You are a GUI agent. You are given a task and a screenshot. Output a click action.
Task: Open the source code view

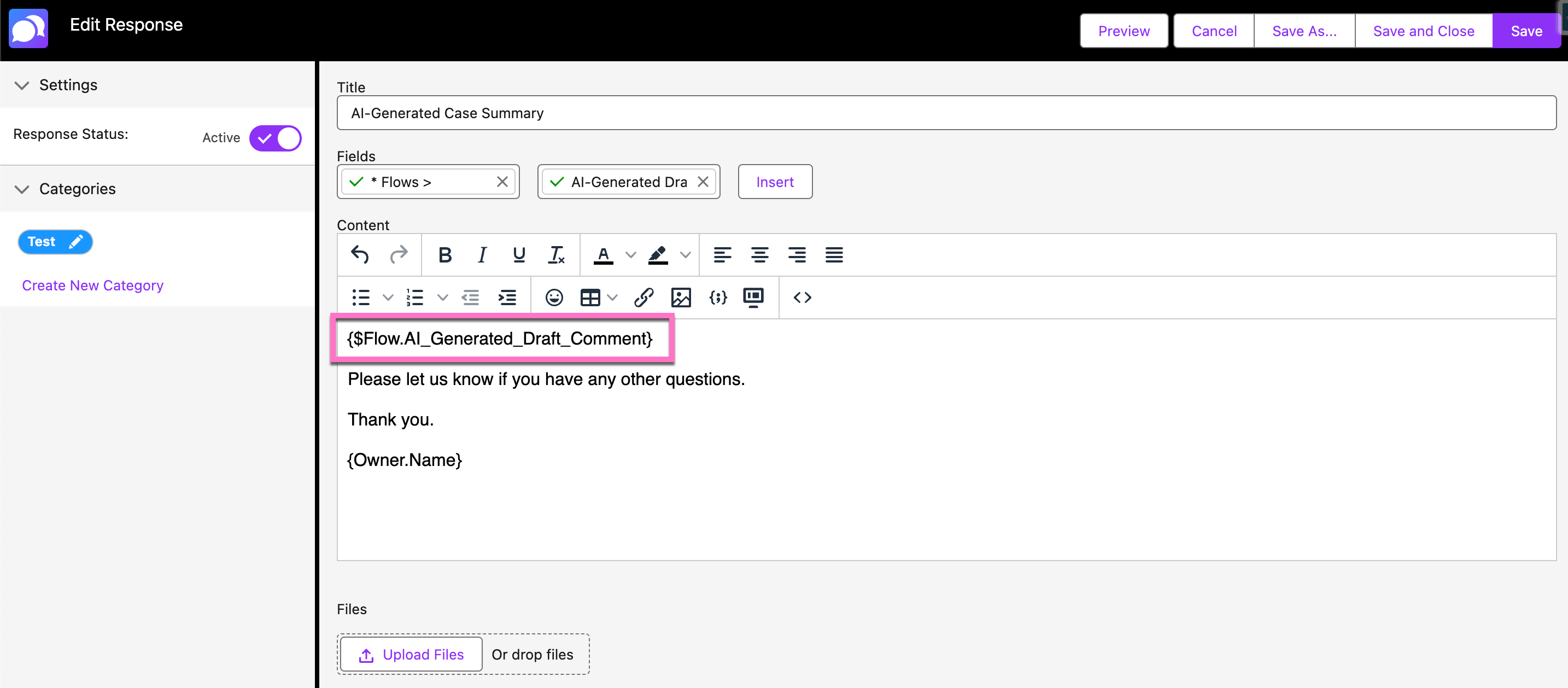tap(802, 297)
